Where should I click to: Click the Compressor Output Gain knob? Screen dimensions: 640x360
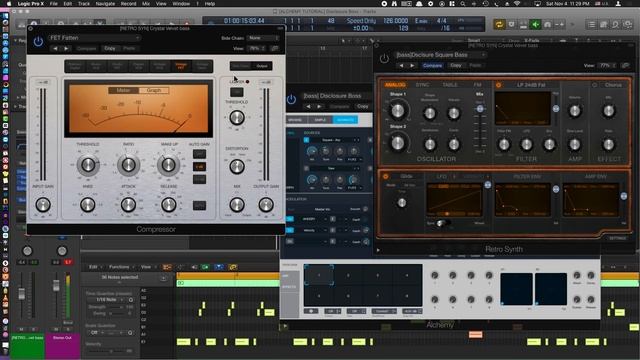click(266, 204)
